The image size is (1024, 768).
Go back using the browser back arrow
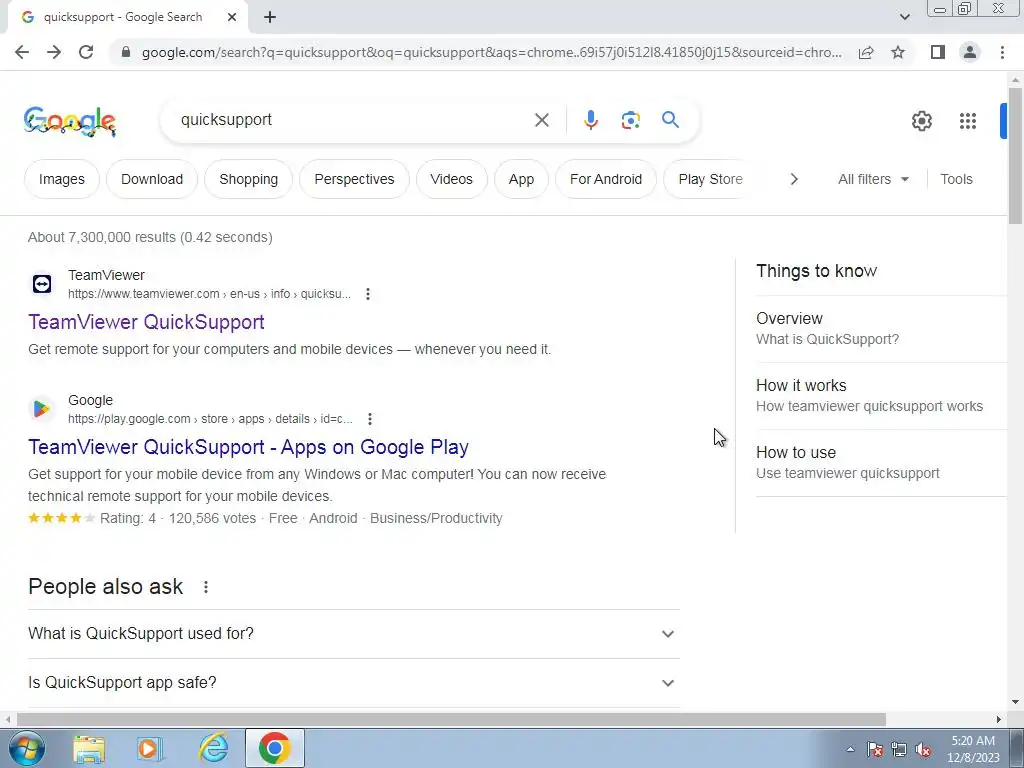22,52
